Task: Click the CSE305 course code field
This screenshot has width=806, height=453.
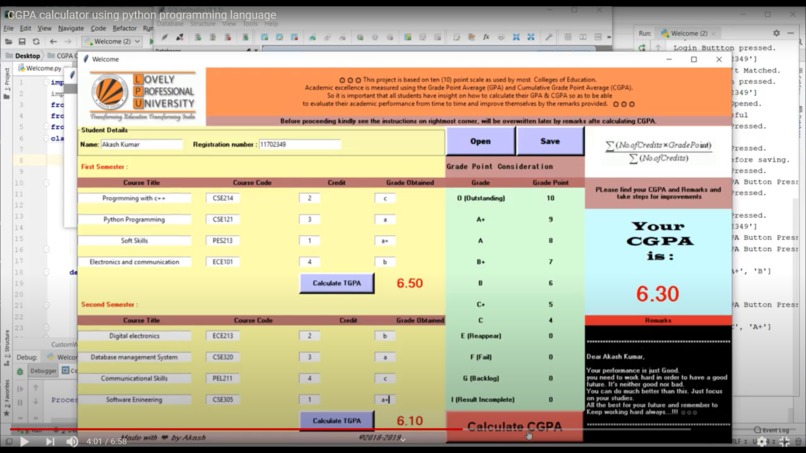Action: click(x=223, y=400)
